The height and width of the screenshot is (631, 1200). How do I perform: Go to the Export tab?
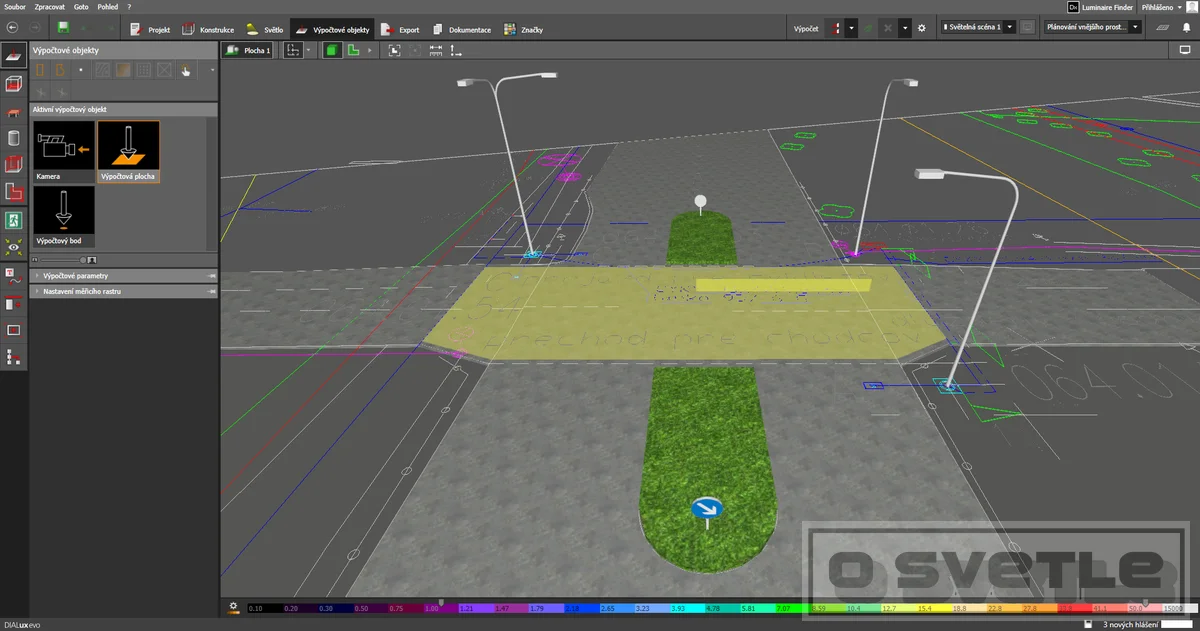click(400, 29)
